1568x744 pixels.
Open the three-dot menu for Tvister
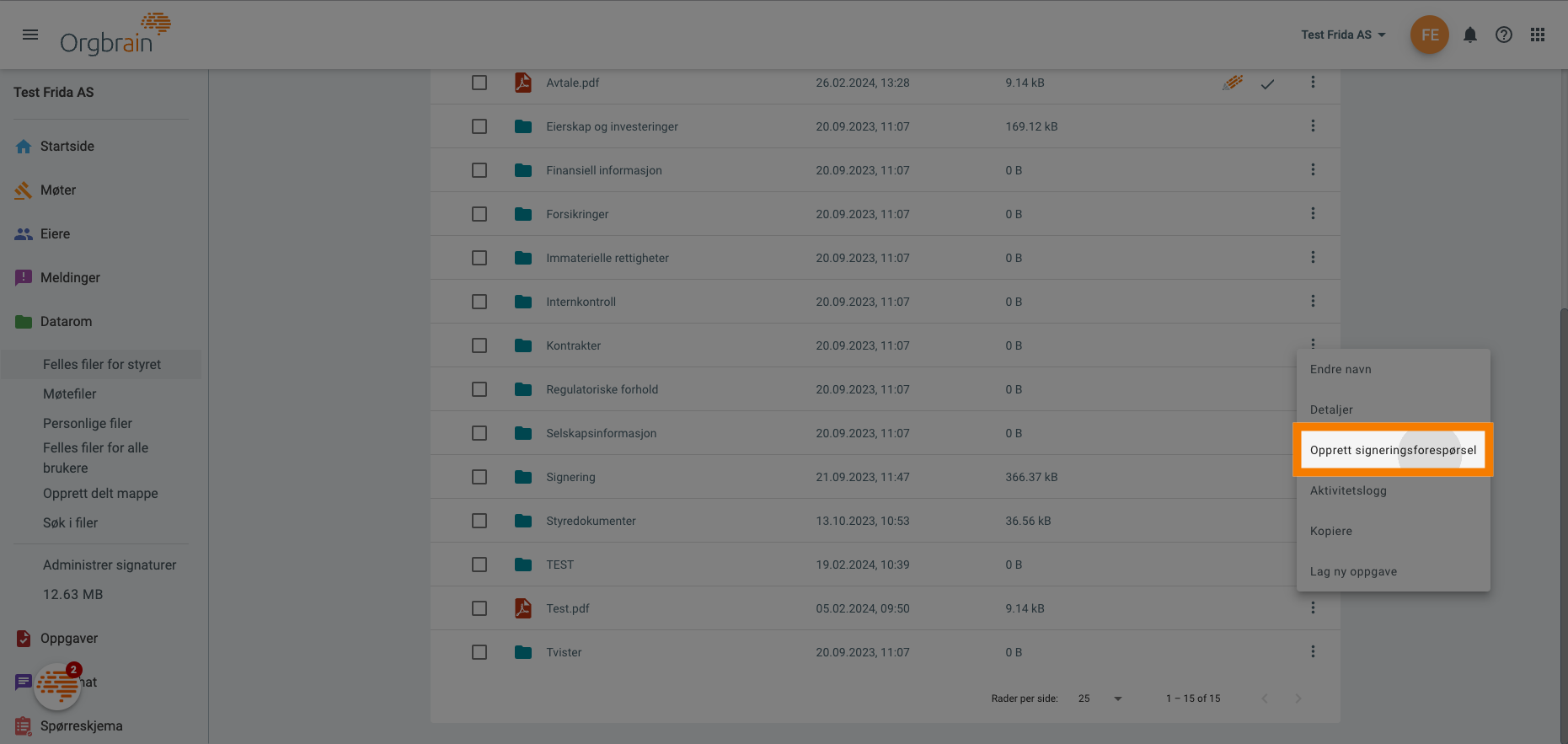coord(1313,651)
